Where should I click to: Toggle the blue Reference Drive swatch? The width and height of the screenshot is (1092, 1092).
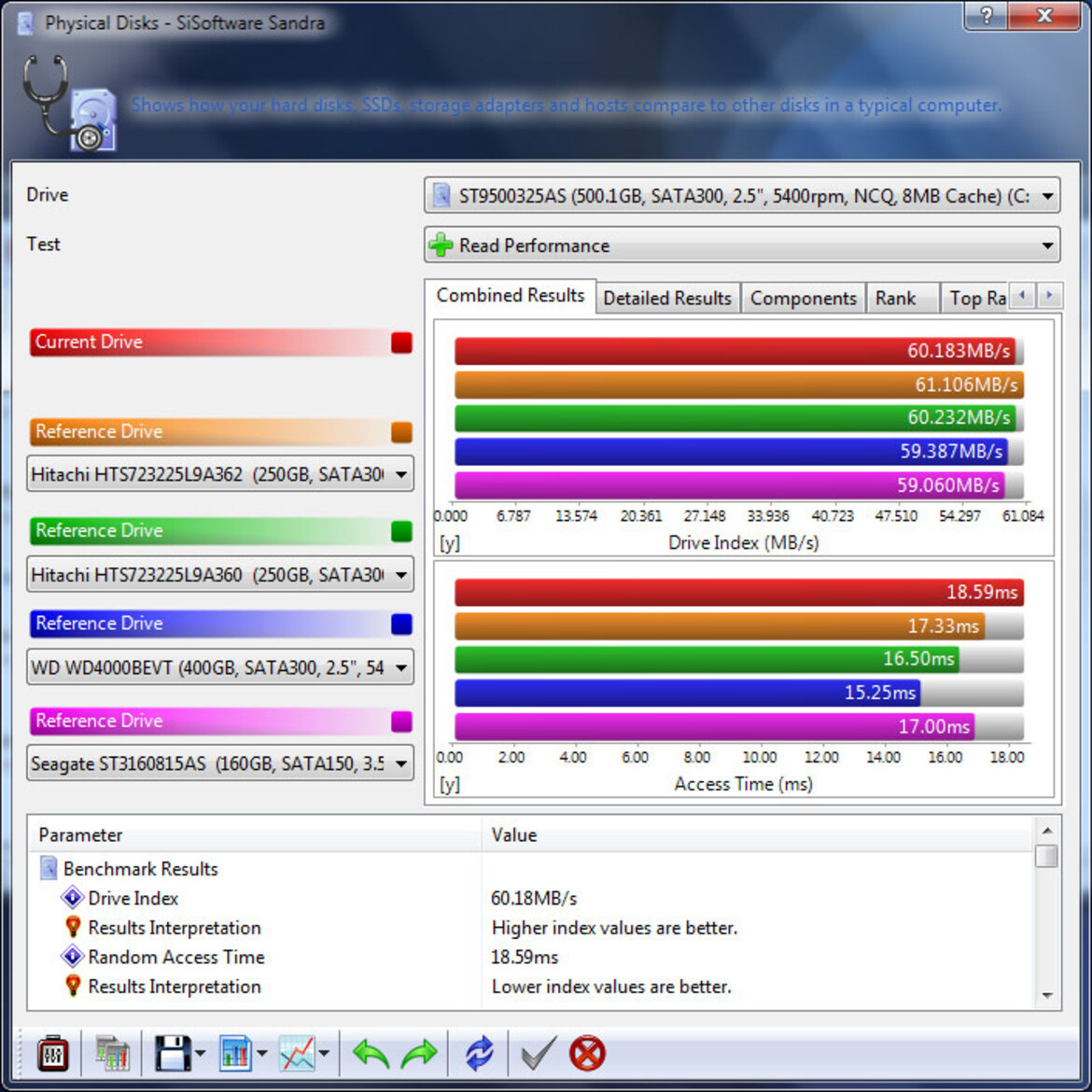(x=402, y=624)
